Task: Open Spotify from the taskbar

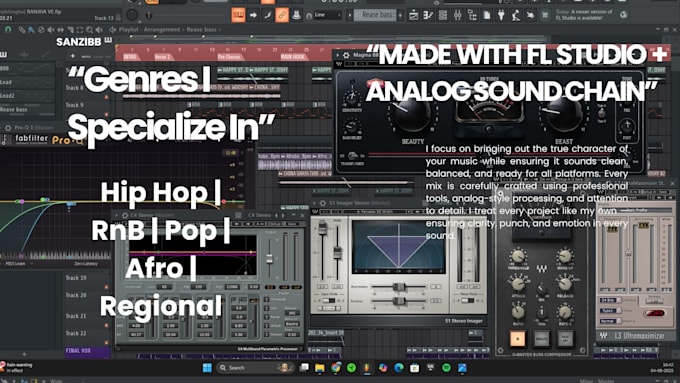Action: 446,368
